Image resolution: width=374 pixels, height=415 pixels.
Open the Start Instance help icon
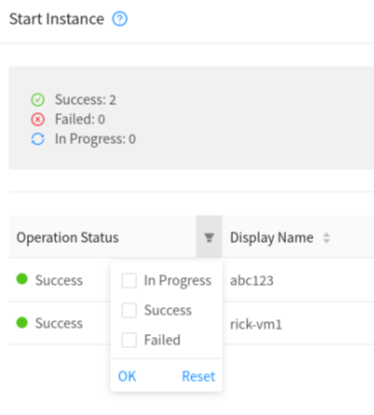(120, 19)
